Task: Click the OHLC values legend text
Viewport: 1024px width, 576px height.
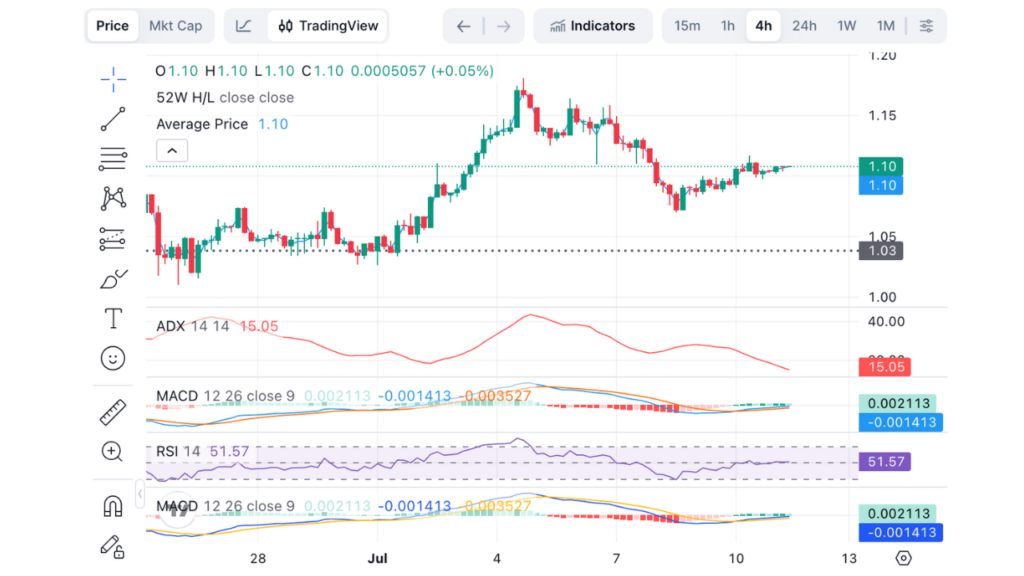Action: [325, 71]
